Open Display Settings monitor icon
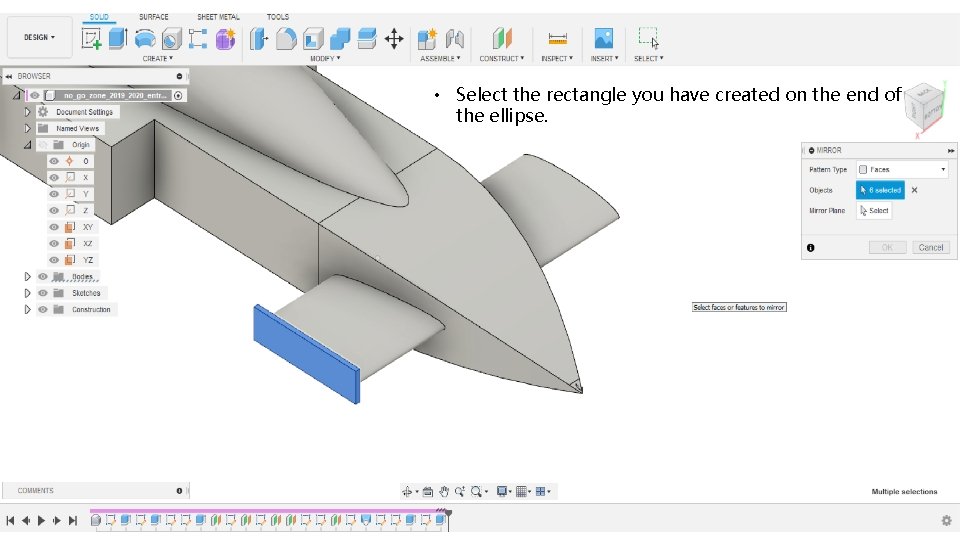 (x=502, y=491)
